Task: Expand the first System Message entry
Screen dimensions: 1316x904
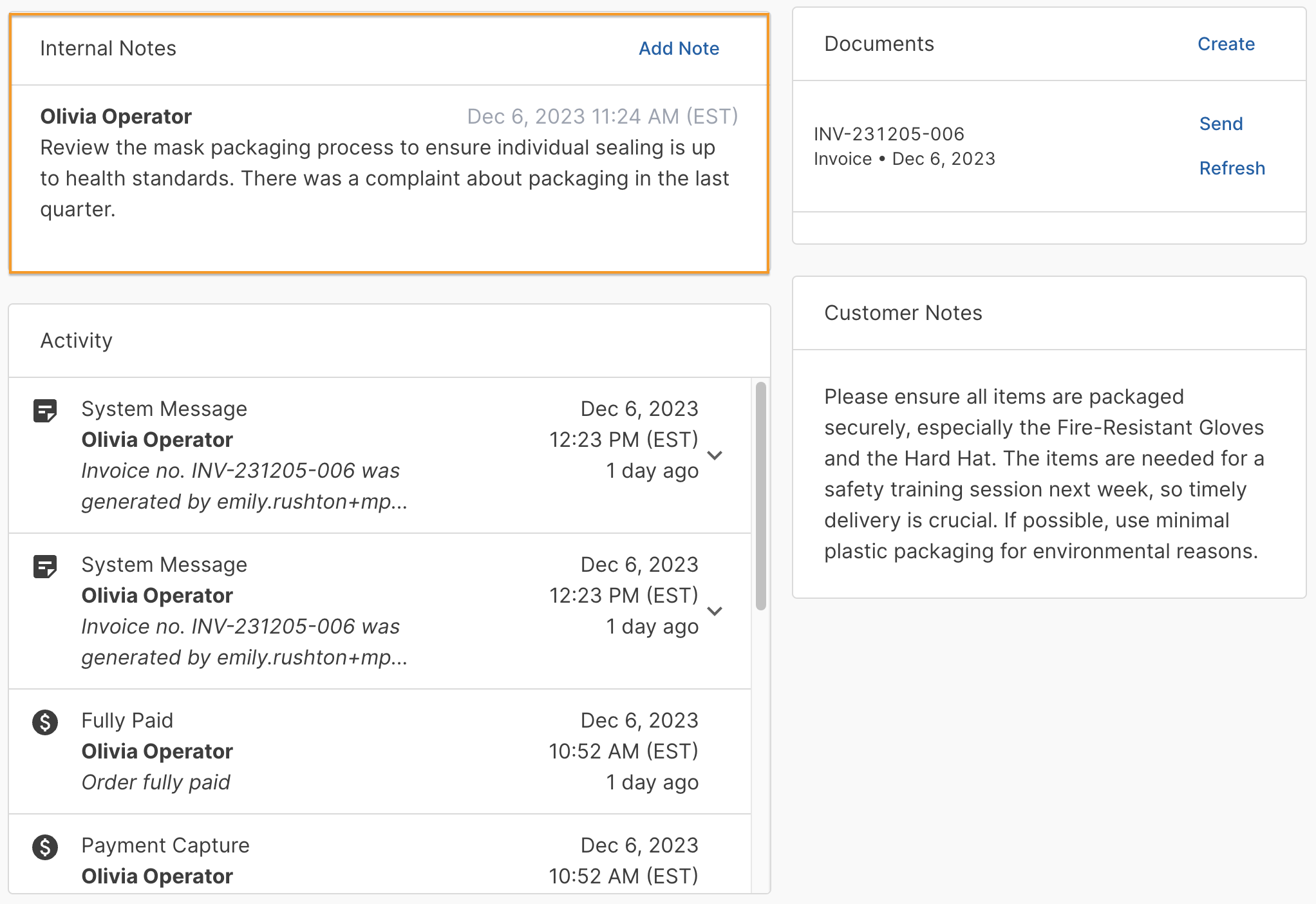Action: click(715, 455)
